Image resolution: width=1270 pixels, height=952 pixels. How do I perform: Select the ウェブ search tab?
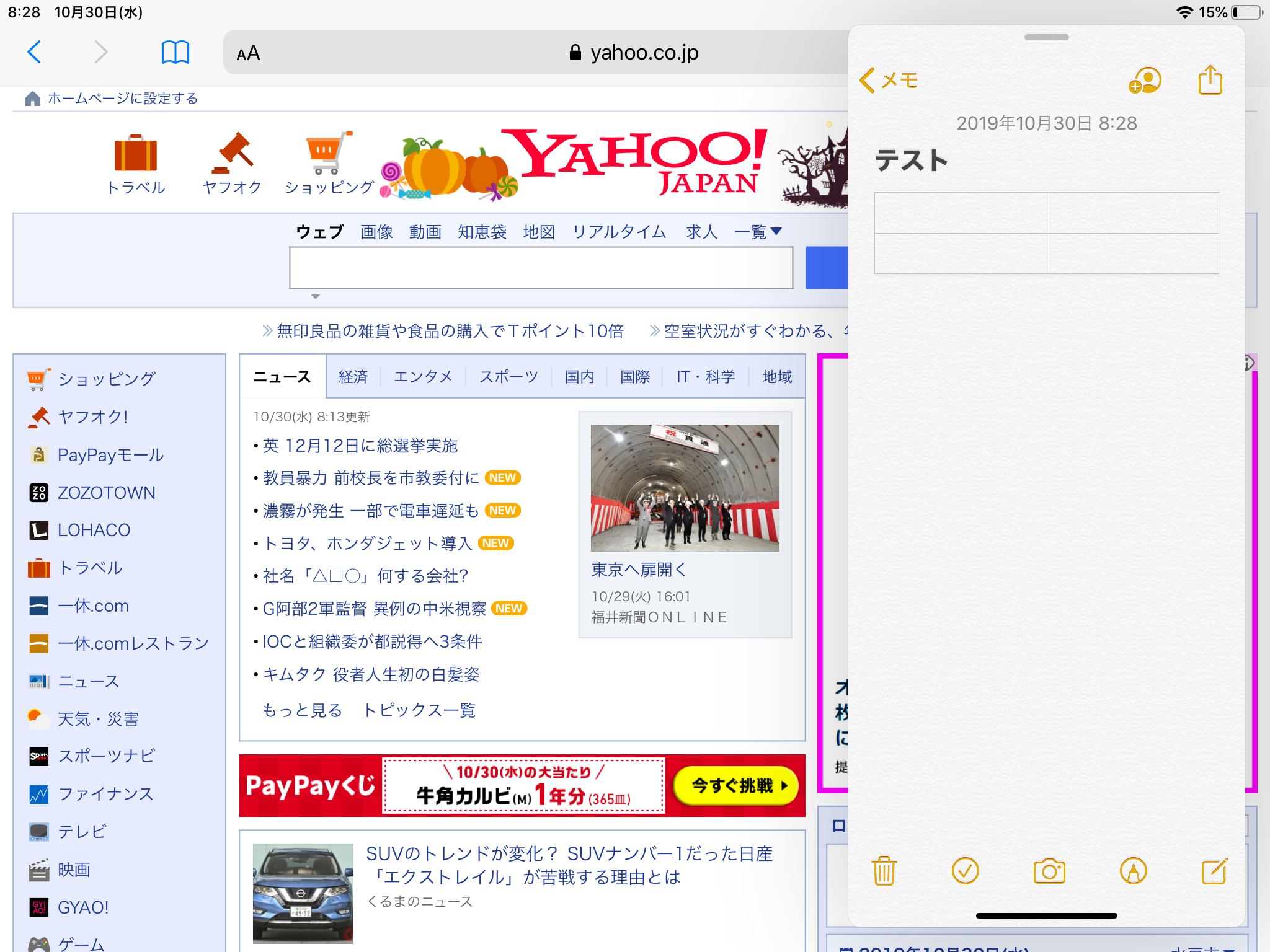[319, 232]
